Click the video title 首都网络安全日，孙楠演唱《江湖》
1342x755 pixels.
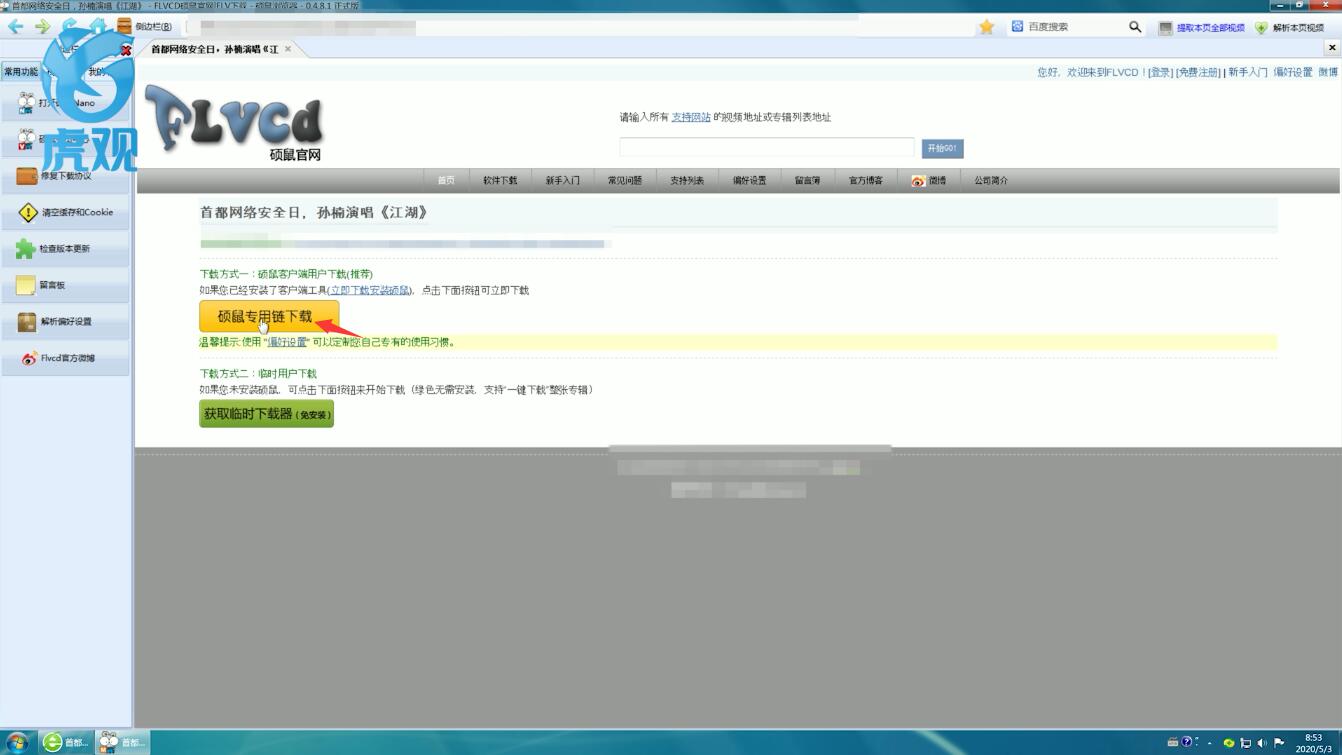point(314,213)
